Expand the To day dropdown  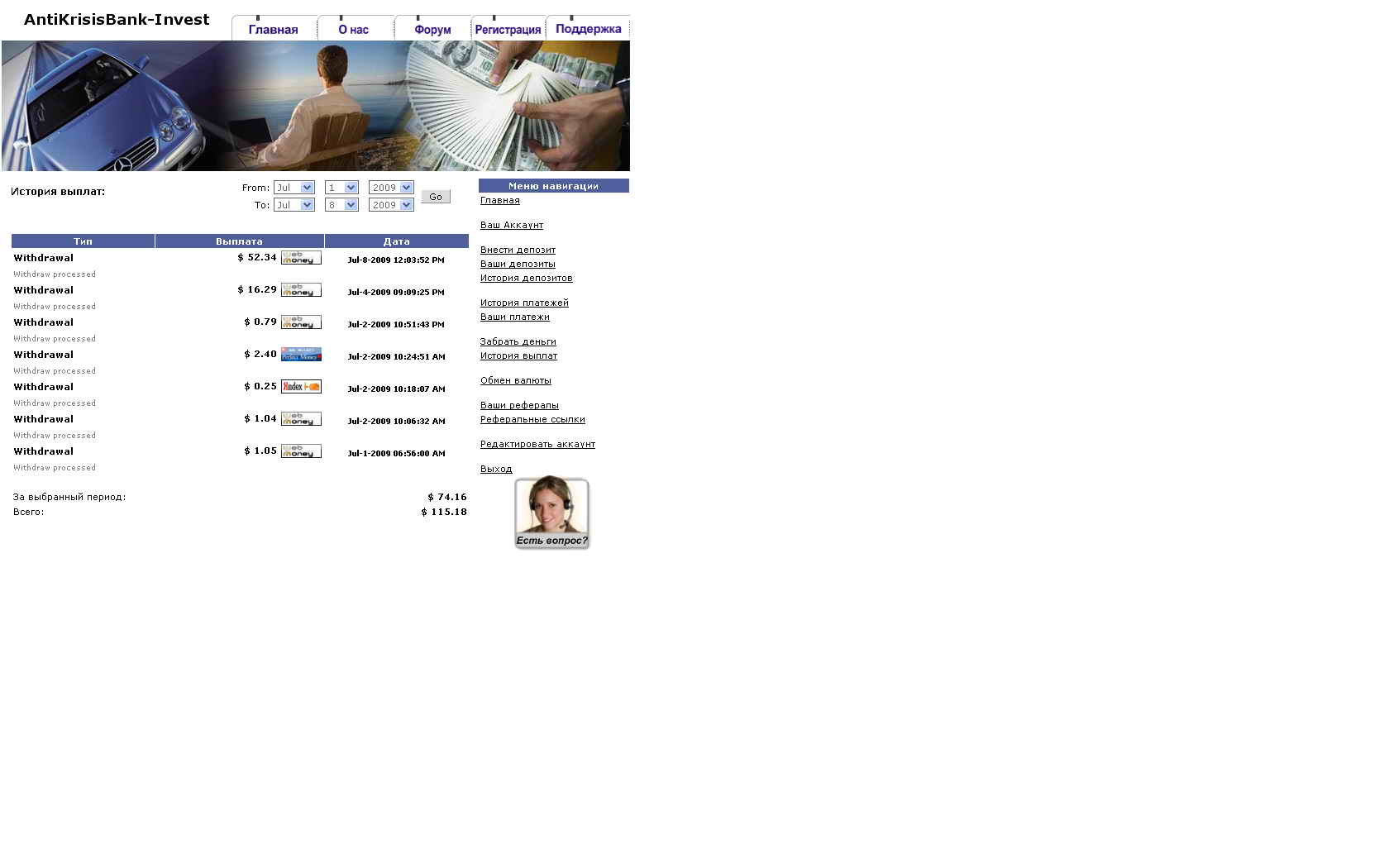click(x=341, y=205)
